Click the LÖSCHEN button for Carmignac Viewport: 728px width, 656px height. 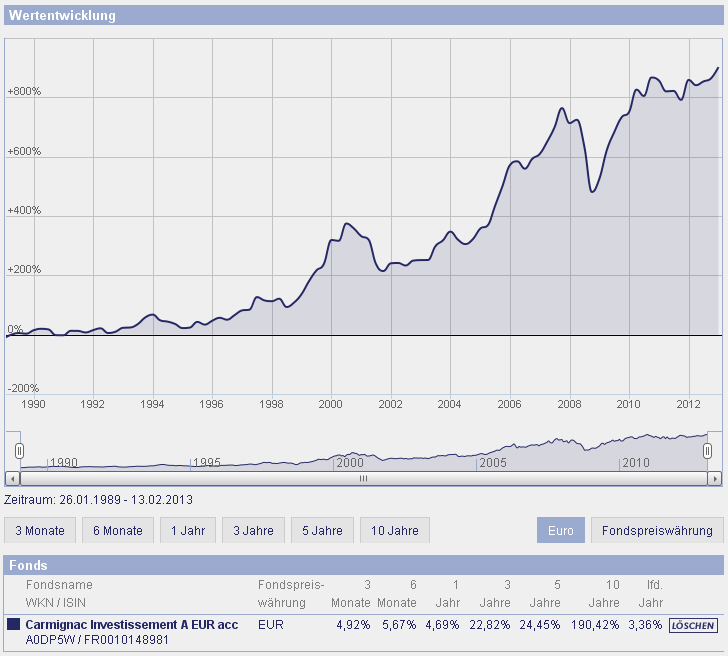pyautogui.click(x=693, y=625)
